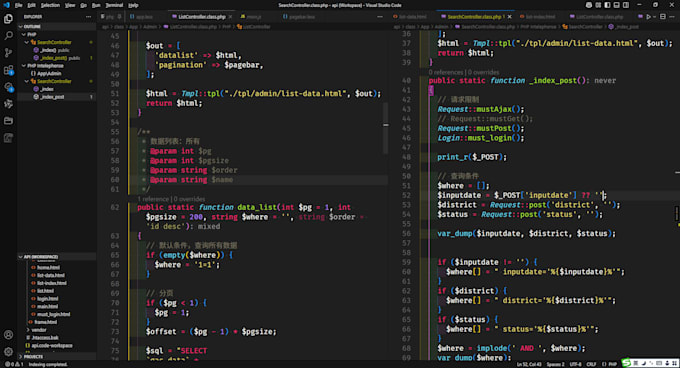This screenshot has height=368, width=680.
Task: Click the '1 reference' code lens link
Action: click(154, 199)
